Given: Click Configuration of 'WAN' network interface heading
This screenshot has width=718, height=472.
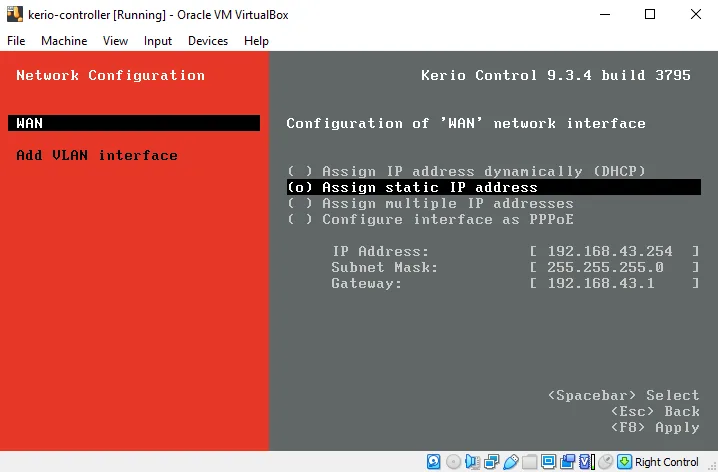Looking at the screenshot, I should pyautogui.click(x=466, y=123).
